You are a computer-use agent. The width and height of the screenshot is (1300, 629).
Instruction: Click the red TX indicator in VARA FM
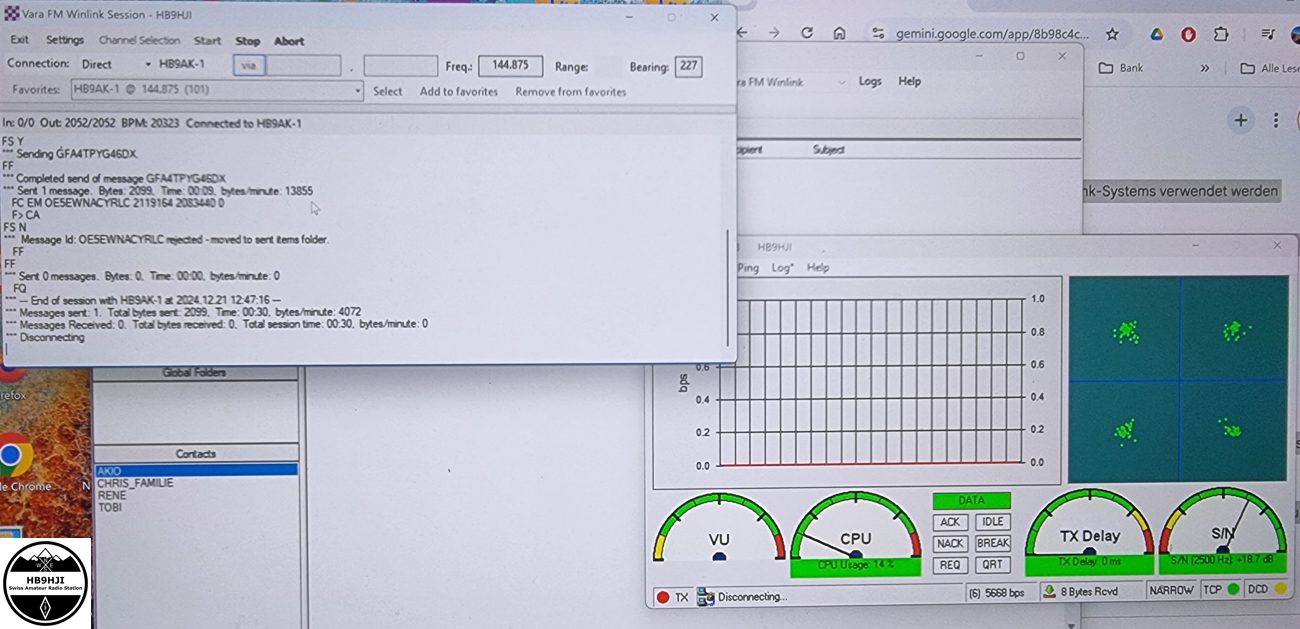pos(662,597)
